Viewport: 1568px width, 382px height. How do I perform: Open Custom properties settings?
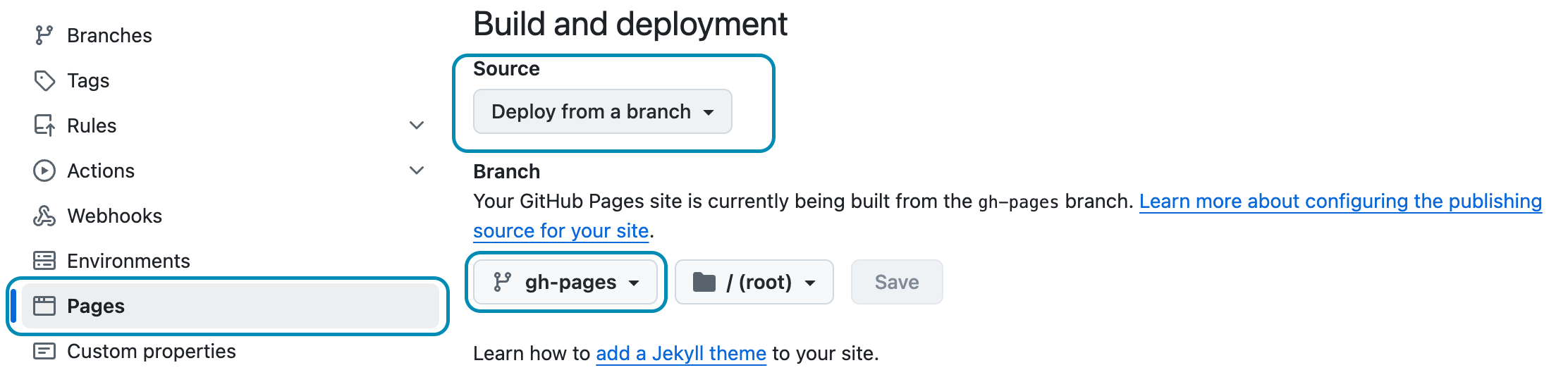[x=151, y=351]
